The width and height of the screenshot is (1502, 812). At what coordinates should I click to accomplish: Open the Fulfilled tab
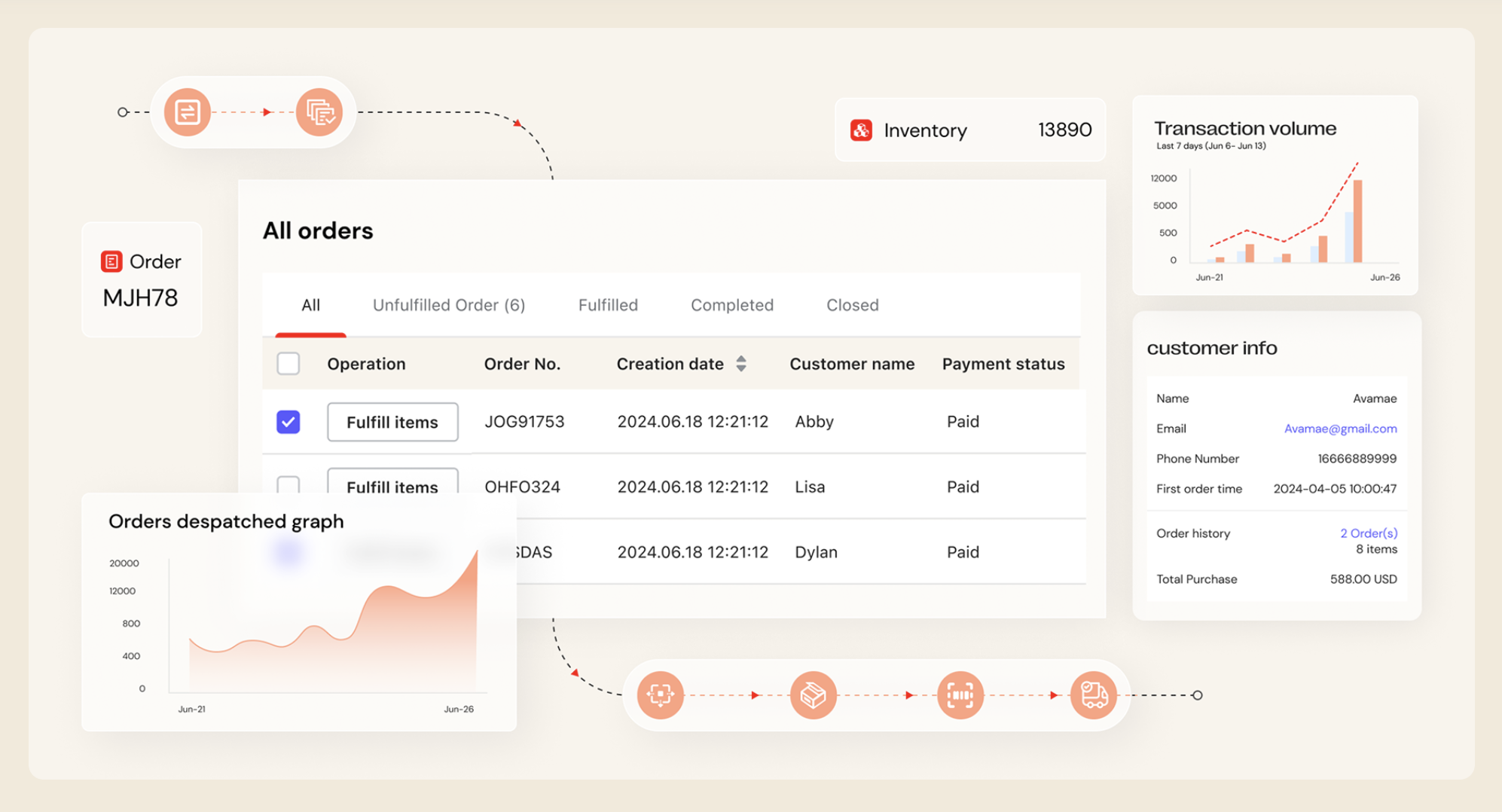tap(608, 305)
